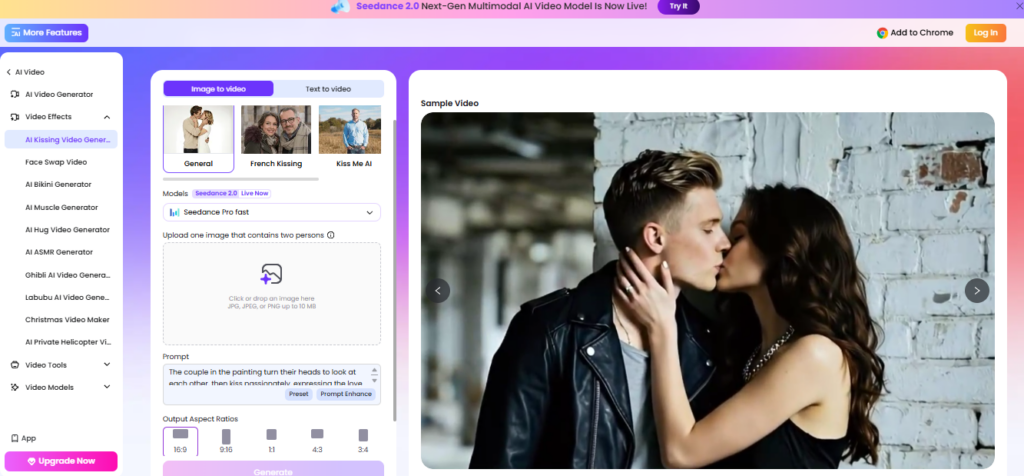Choose the 1:1 aspect ratio option
The width and height of the screenshot is (1024, 476).
(x=272, y=441)
